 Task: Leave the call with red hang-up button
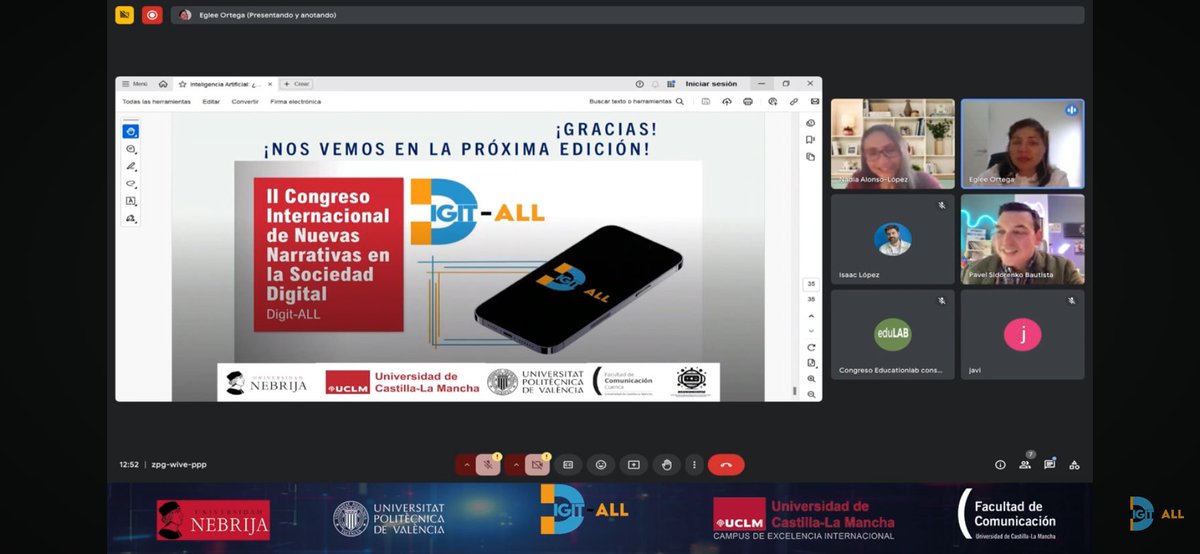[x=726, y=464]
